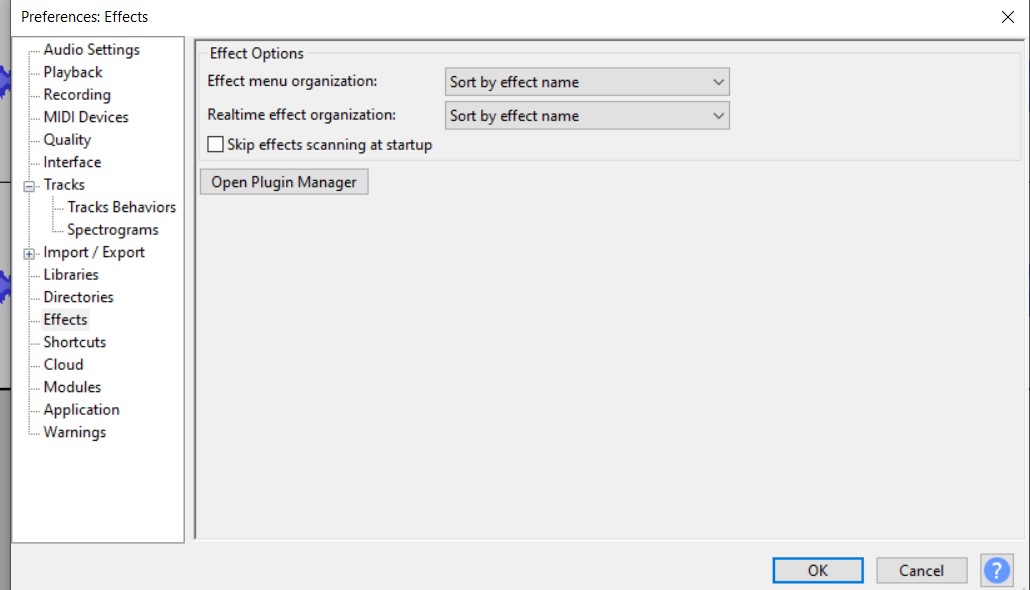Viewport: 1030px width, 590px height.
Task: Go to the Playback preferences page
Action: tap(73, 72)
